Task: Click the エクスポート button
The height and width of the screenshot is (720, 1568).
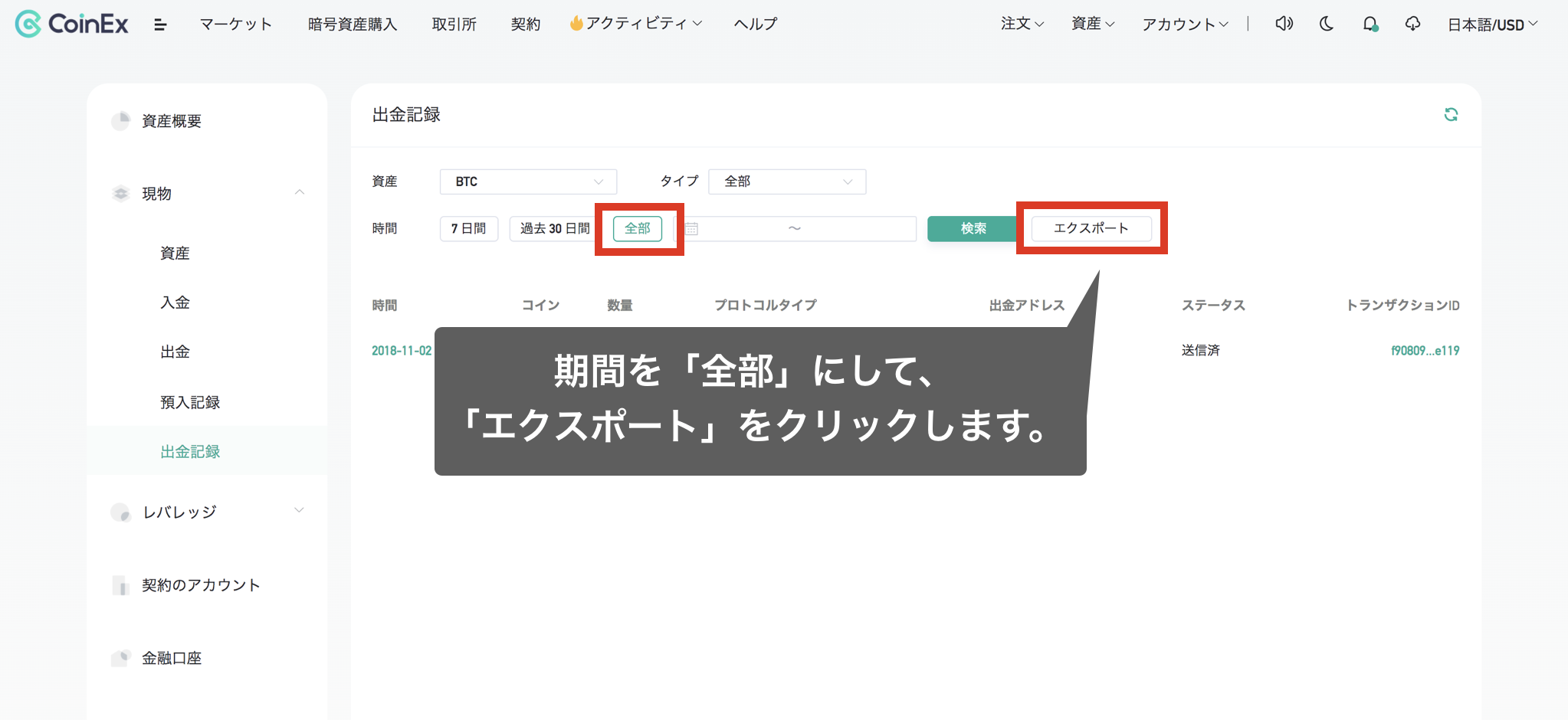Action: pyautogui.click(x=1091, y=228)
